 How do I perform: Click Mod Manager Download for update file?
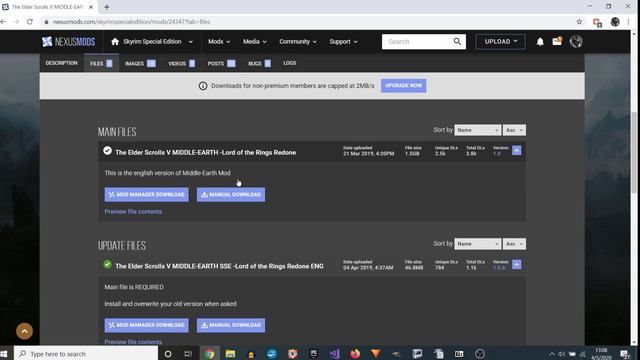pos(147,325)
